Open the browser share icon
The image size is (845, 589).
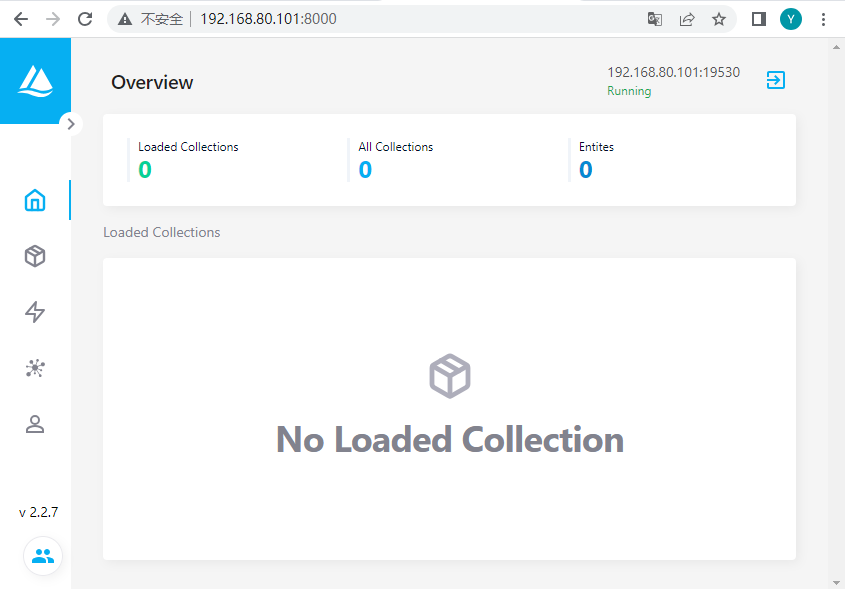pos(687,18)
